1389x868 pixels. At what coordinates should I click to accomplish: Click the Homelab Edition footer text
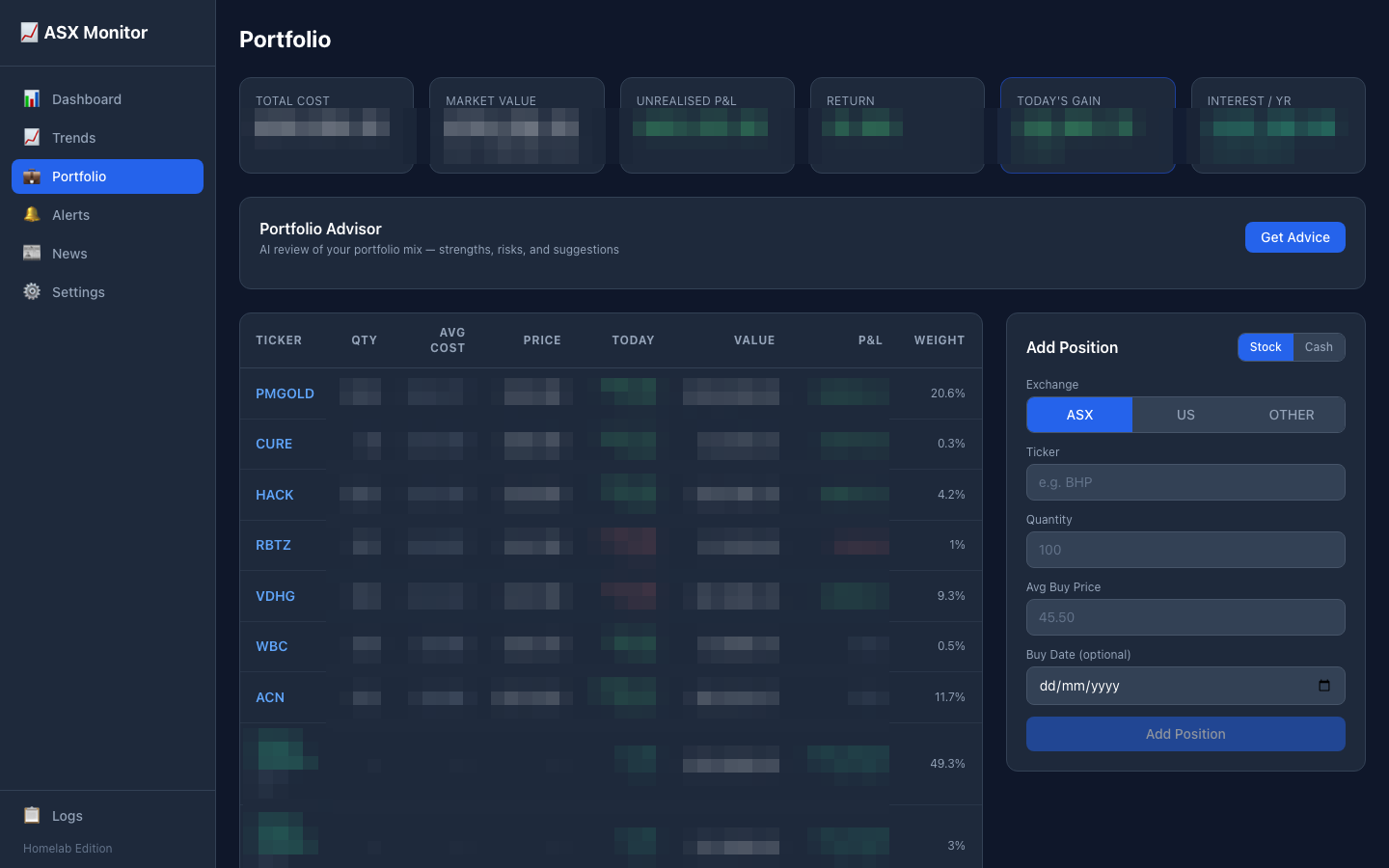68,849
